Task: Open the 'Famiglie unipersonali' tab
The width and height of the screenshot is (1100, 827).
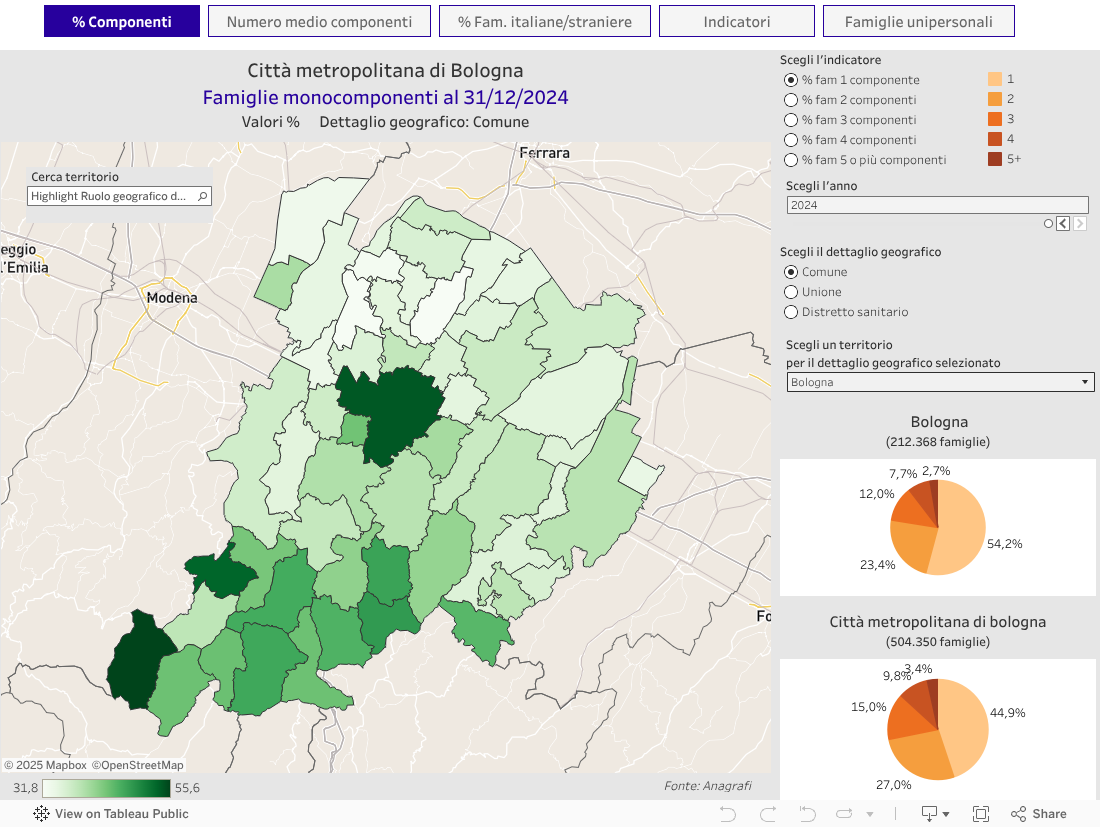Action: pyautogui.click(x=918, y=21)
